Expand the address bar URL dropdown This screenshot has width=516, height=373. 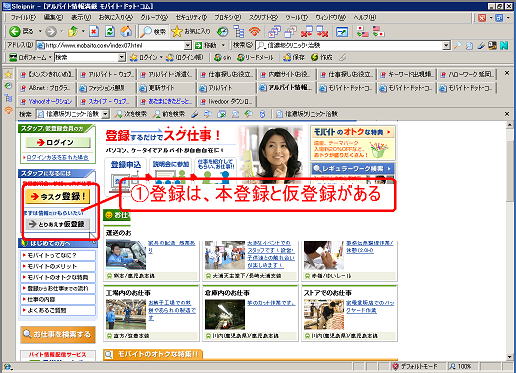(188, 45)
